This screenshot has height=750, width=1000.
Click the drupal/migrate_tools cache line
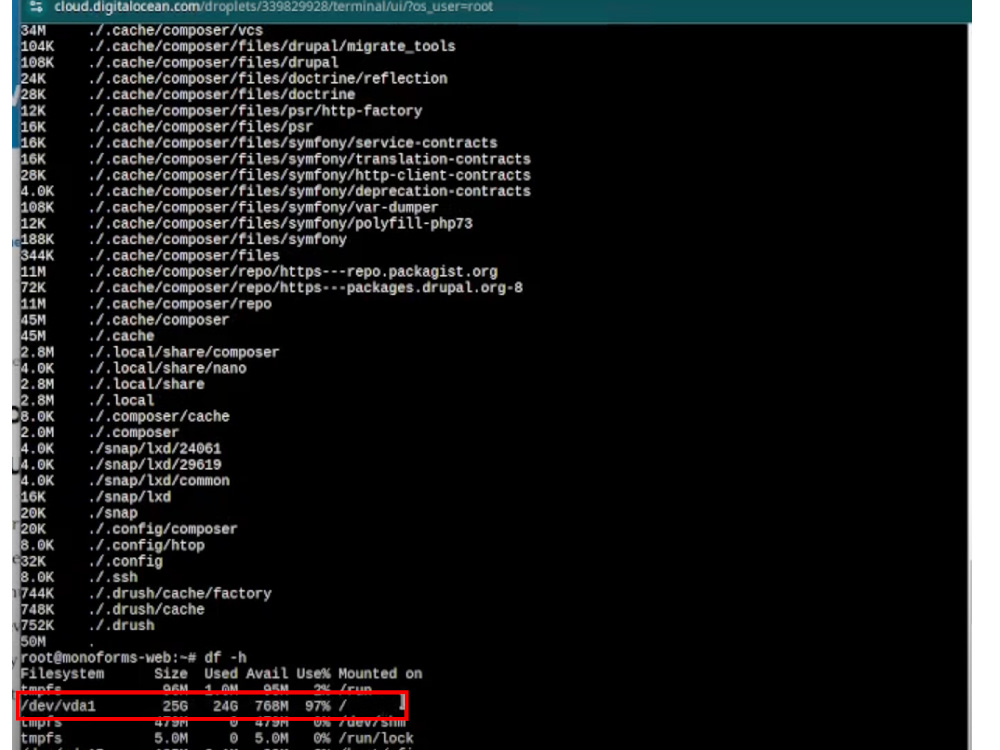(238, 47)
